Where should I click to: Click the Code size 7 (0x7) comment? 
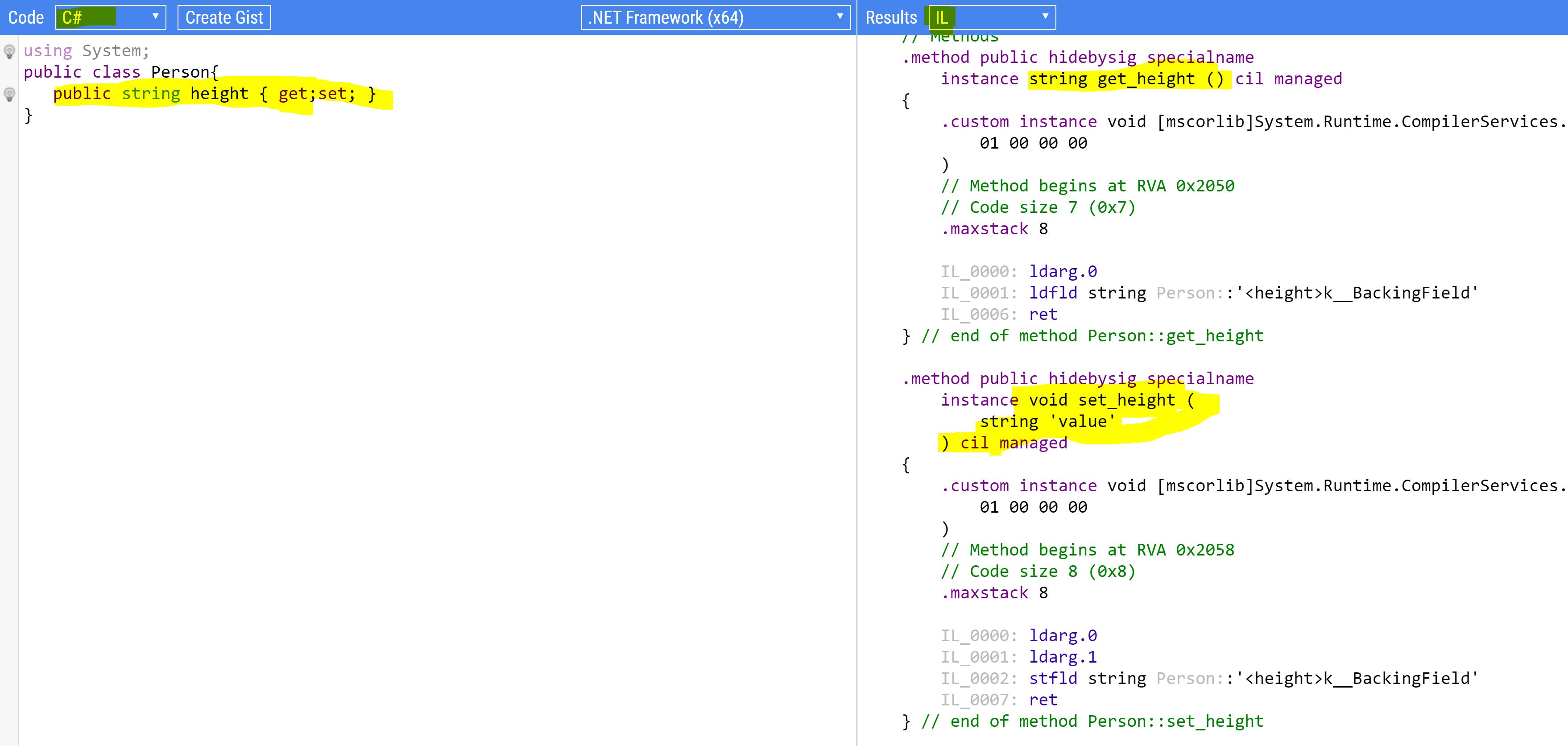point(1038,207)
